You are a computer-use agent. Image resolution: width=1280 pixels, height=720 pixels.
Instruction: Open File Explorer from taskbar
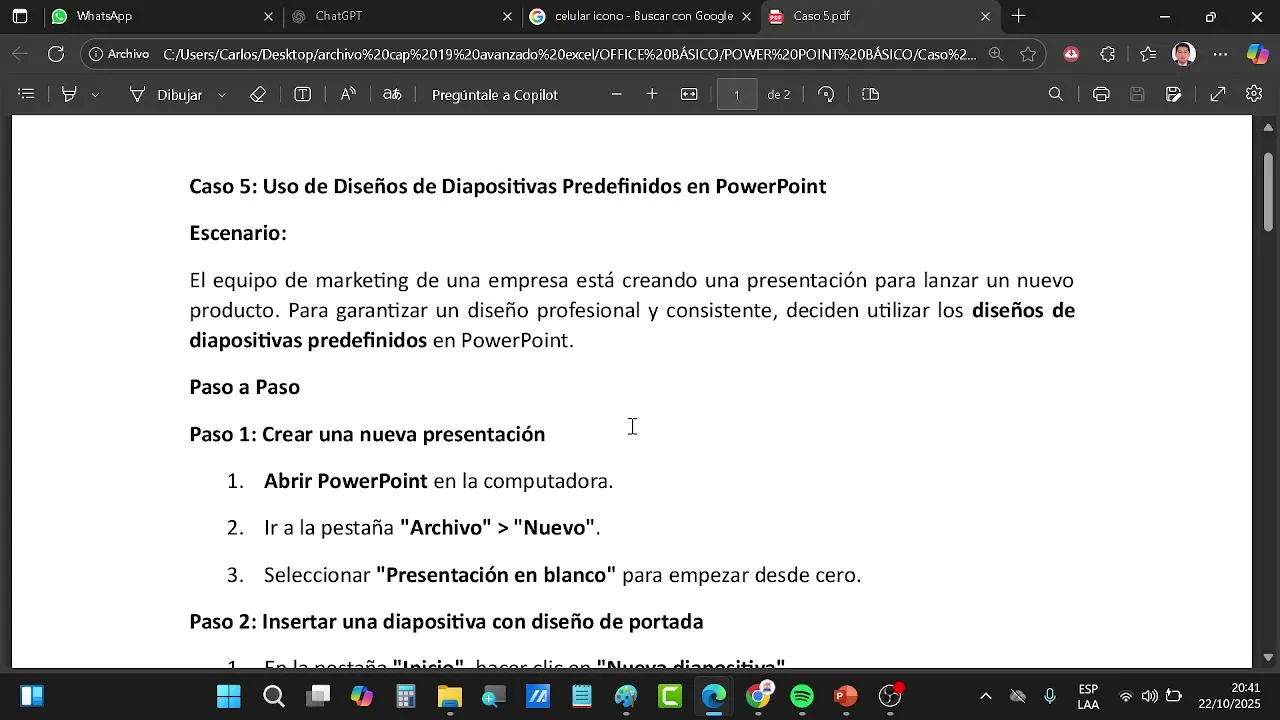(450, 696)
